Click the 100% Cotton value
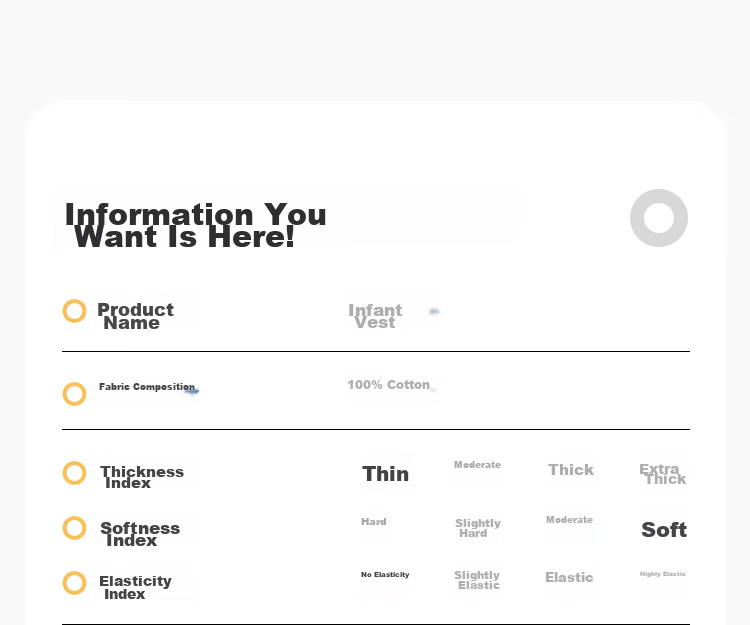Image resolution: width=750 pixels, height=625 pixels. [x=388, y=385]
